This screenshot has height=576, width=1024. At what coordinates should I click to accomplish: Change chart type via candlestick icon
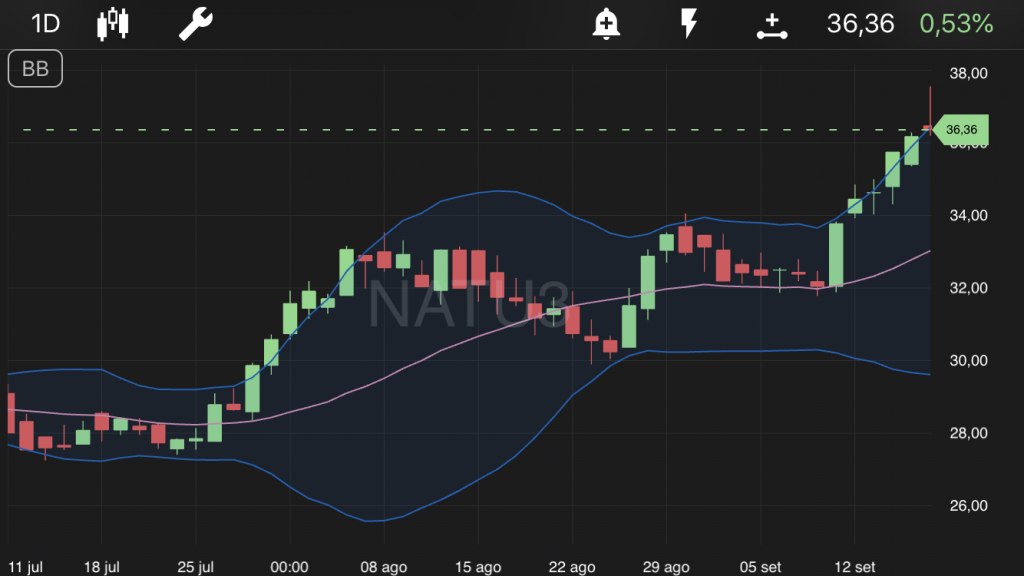click(x=112, y=24)
